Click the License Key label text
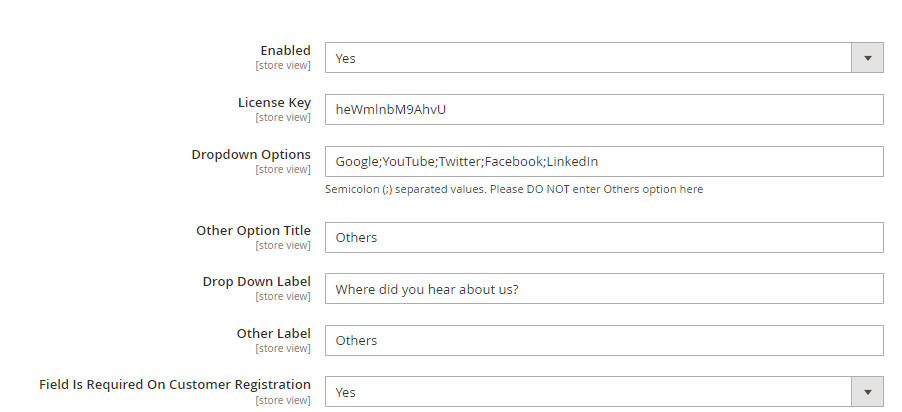Viewport: 902px width, 412px height. [274, 102]
